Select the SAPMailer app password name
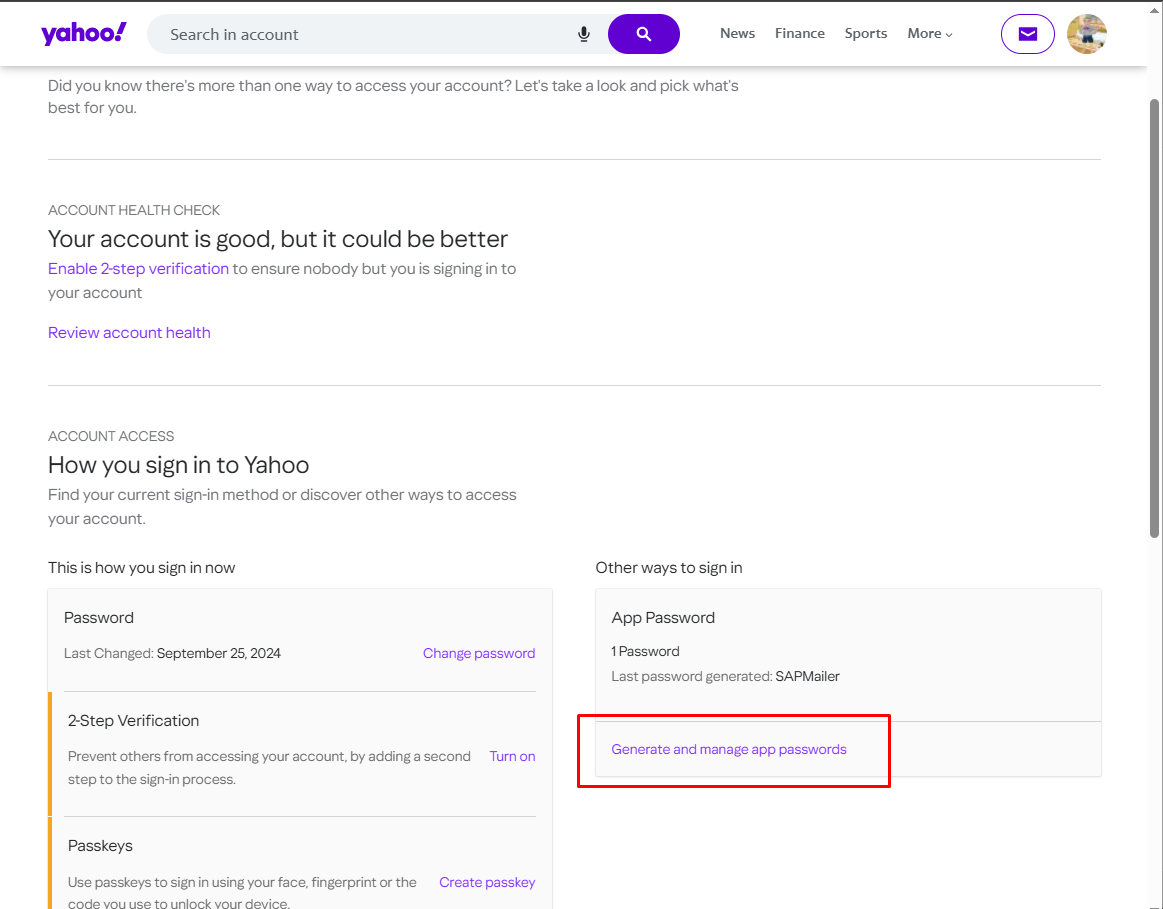 pos(807,676)
